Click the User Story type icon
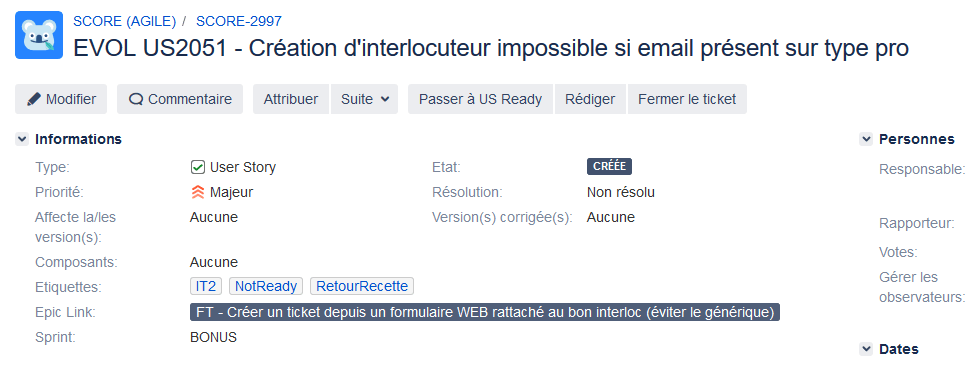This screenshot has height=369, width=976. pos(197,167)
